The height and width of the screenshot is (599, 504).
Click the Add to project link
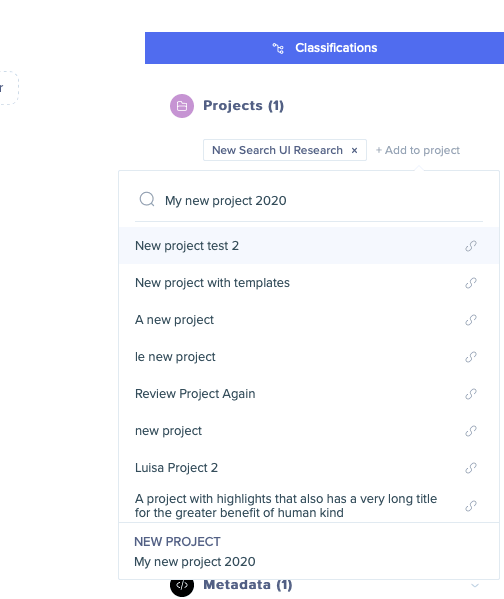coord(418,150)
